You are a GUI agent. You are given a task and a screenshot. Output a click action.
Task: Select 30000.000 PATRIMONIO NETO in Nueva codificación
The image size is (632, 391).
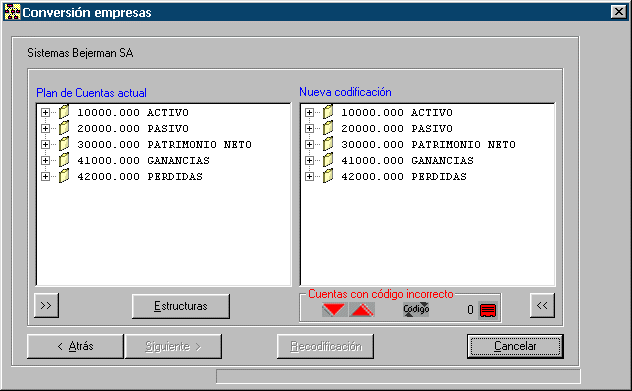428,144
